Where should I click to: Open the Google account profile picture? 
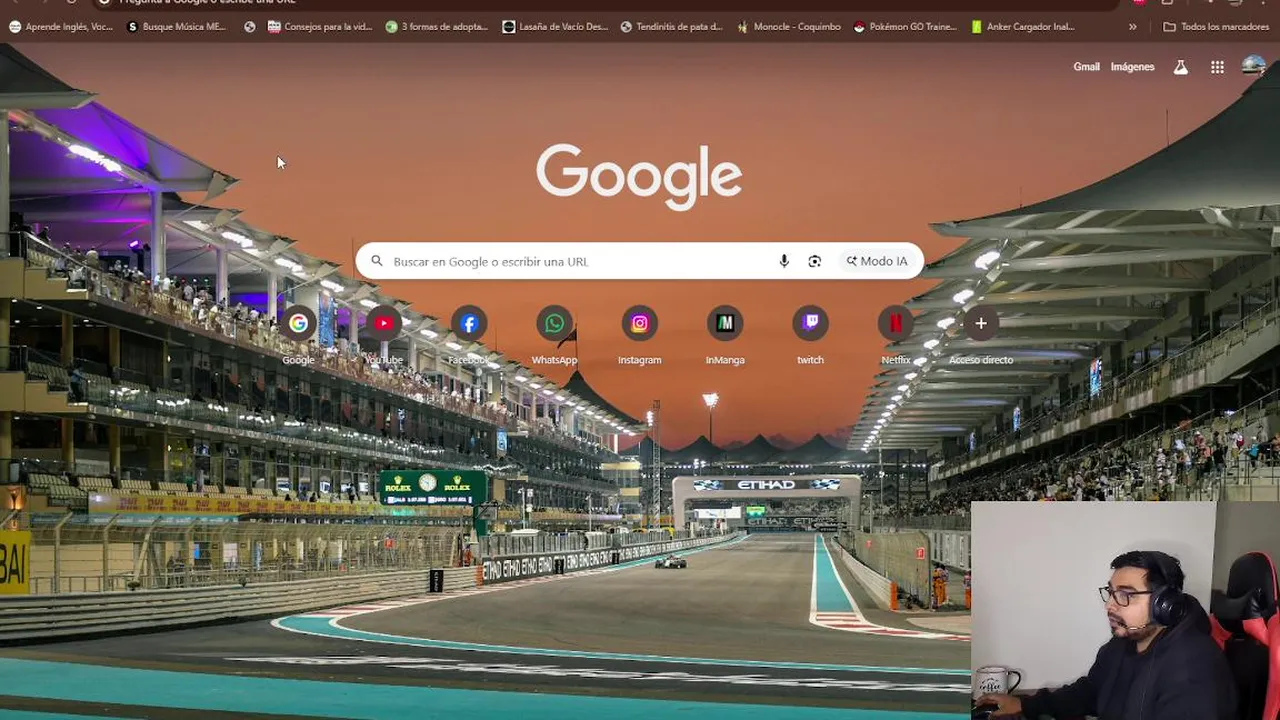coord(1254,67)
